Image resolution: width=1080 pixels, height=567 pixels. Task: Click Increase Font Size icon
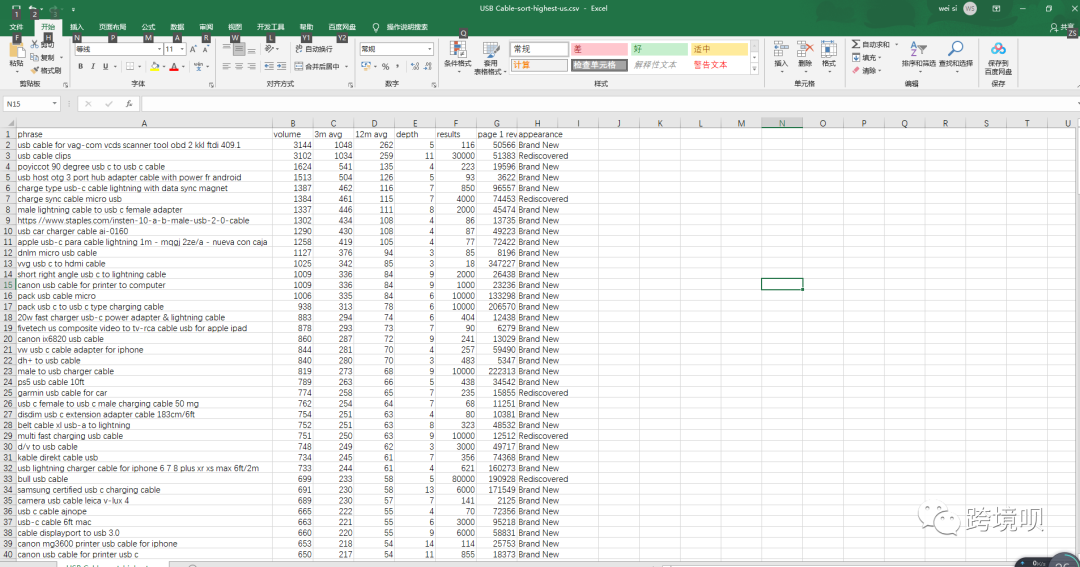tap(194, 49)
